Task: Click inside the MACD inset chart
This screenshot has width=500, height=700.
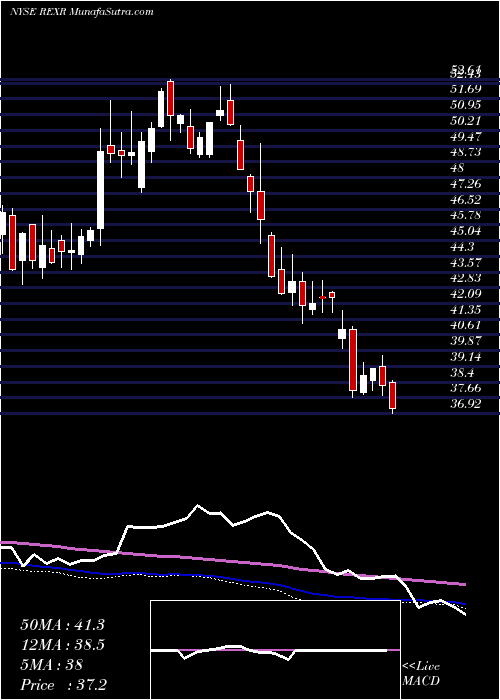Action: (275, 650)
